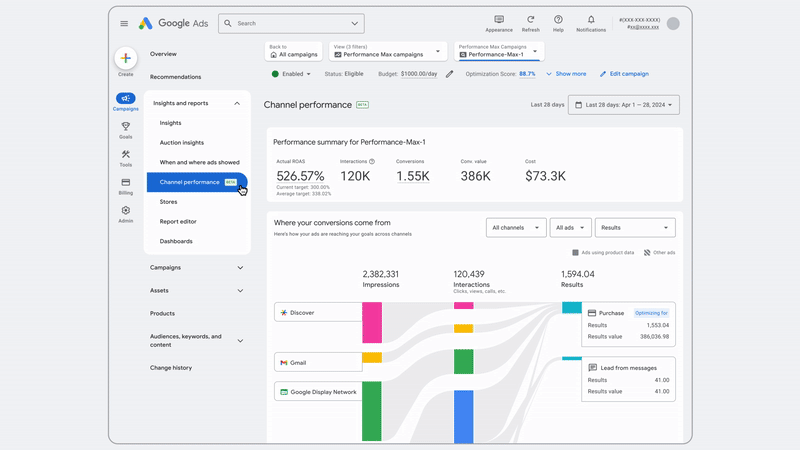Click the Purchase card icon
This screenshot has height=450, width=800.
coord(592,313)
